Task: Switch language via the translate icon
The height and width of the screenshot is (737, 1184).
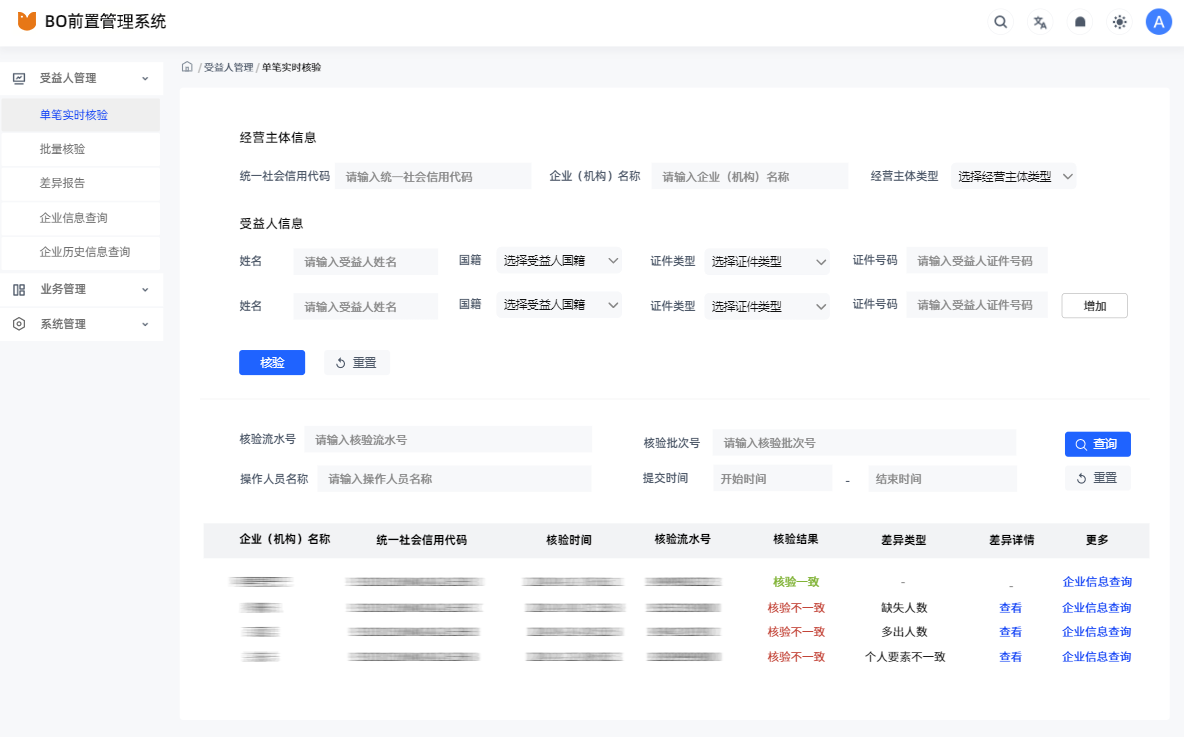Action: 1039,21
